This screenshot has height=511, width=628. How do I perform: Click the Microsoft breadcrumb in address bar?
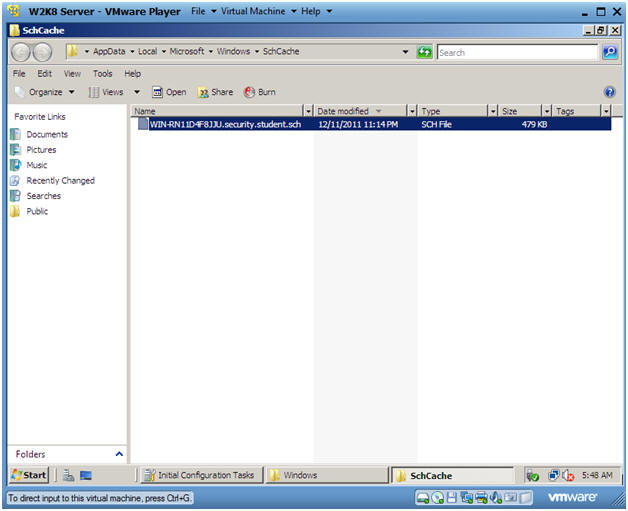(x=187, y=51)
